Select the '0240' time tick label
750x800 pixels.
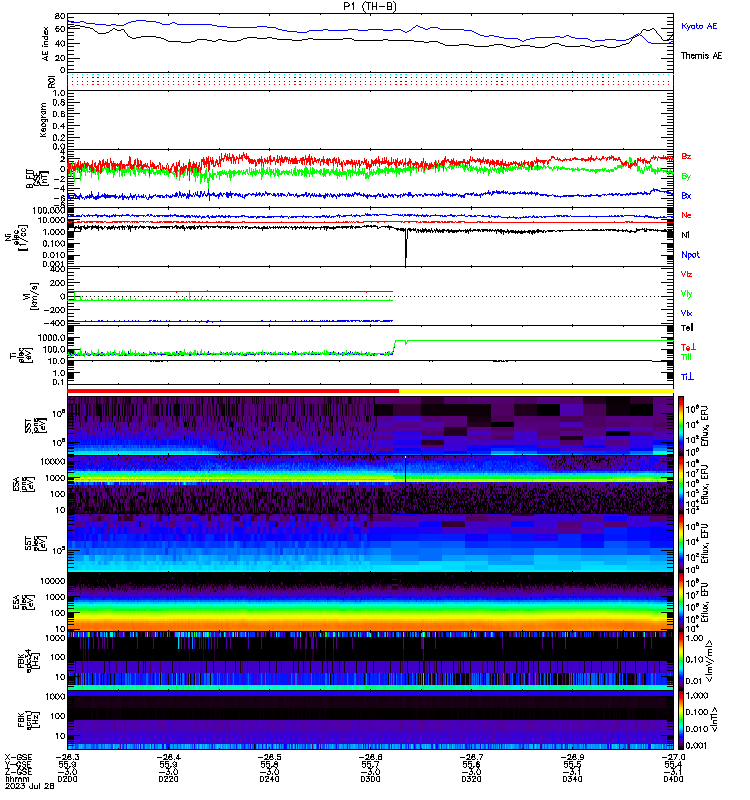click(269, 779)
